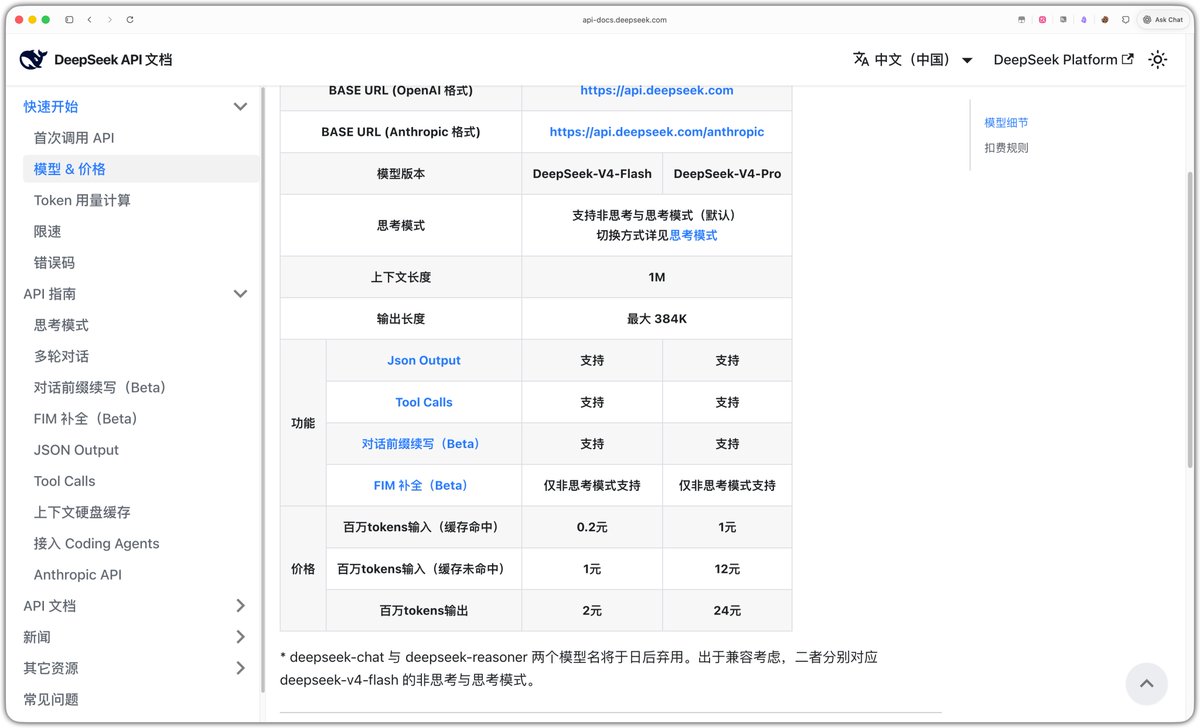Click the pink extension icon in browser toolbar
The image size is (1200, 728).
1042,19
